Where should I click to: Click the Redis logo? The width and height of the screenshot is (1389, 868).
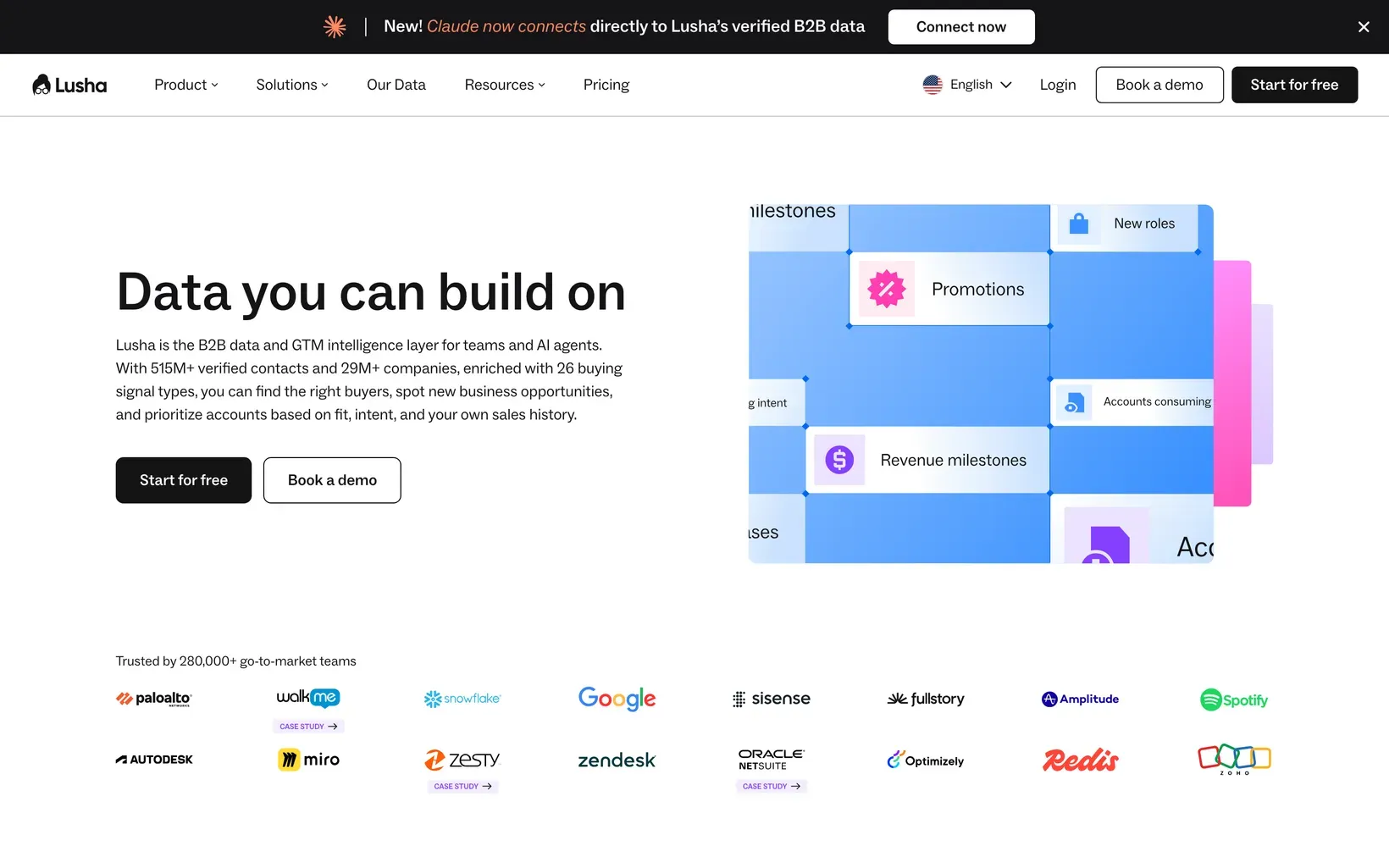pos(1080,760)
